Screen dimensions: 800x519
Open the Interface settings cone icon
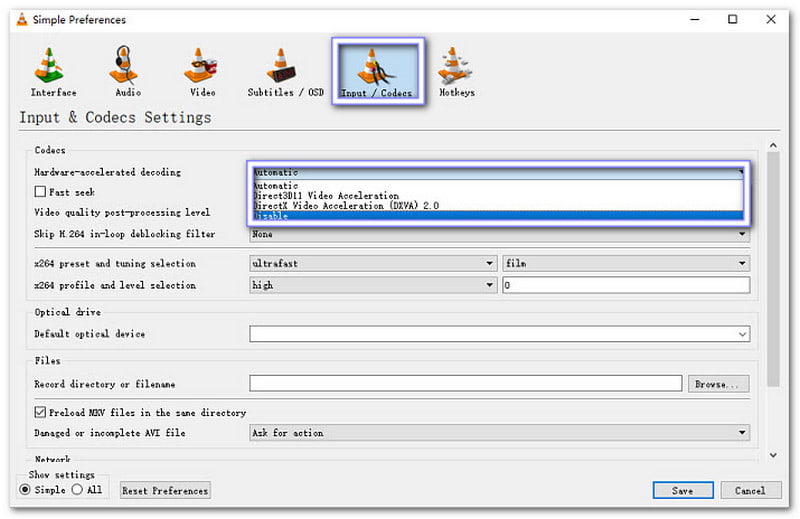coord(53,66)
